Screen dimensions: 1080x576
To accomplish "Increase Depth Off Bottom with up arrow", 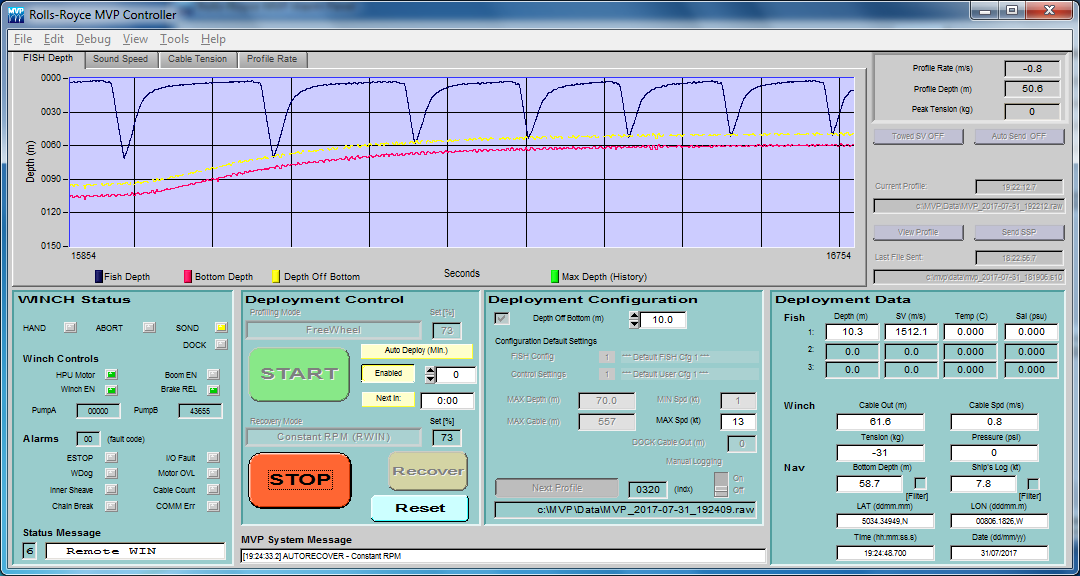I will click(x=634, y=316).
